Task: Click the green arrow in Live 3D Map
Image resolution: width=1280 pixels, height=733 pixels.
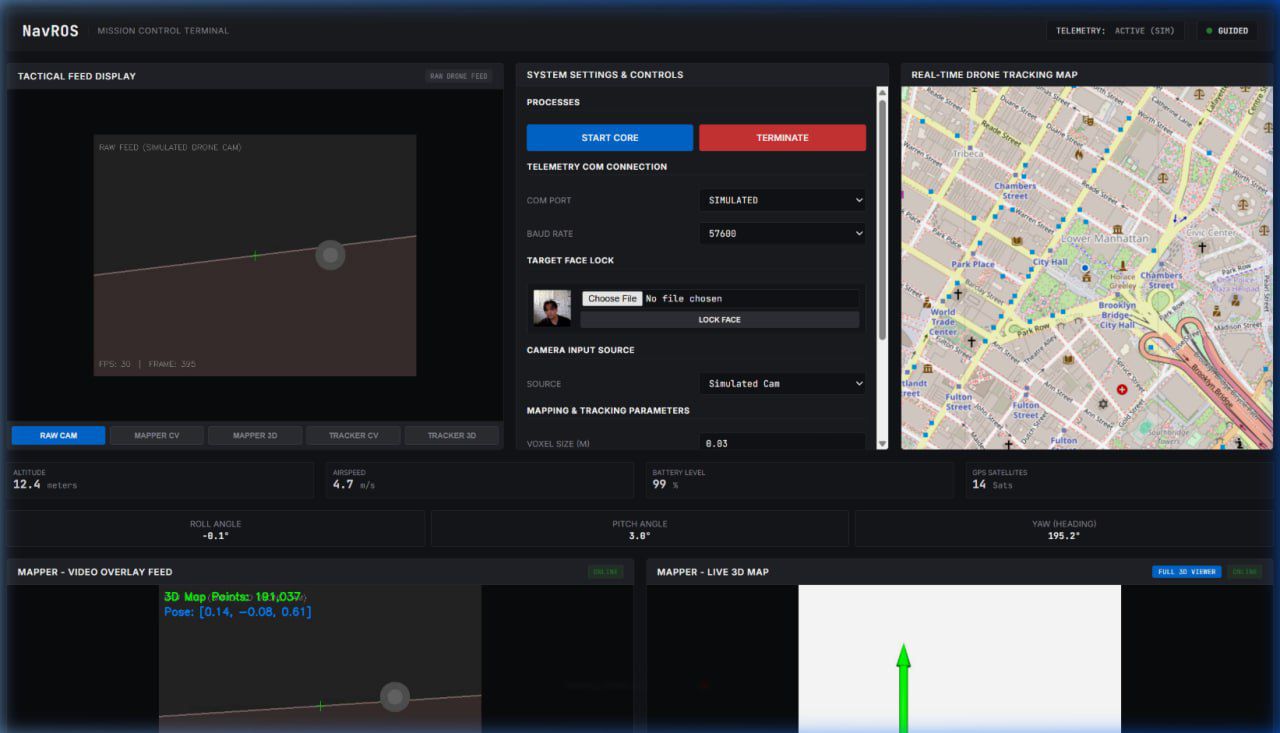Action: tap(903, 688)
